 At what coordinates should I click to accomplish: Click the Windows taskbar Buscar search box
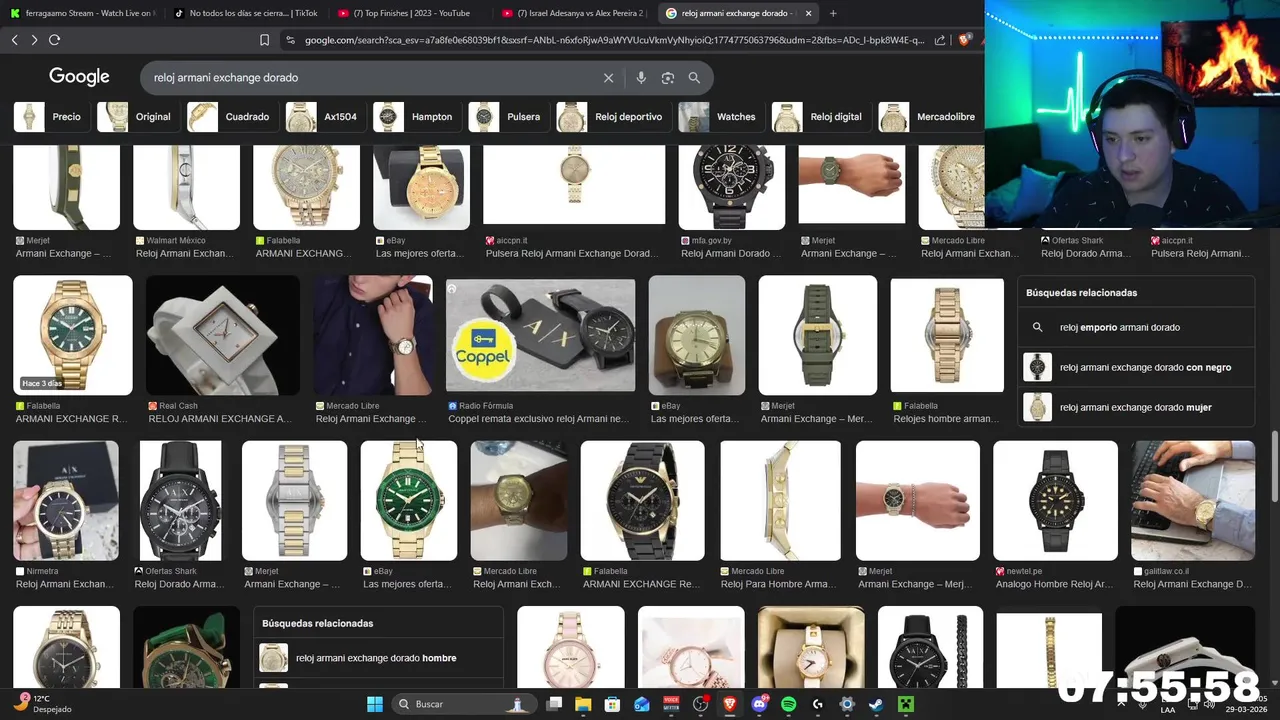pos(463,704)
